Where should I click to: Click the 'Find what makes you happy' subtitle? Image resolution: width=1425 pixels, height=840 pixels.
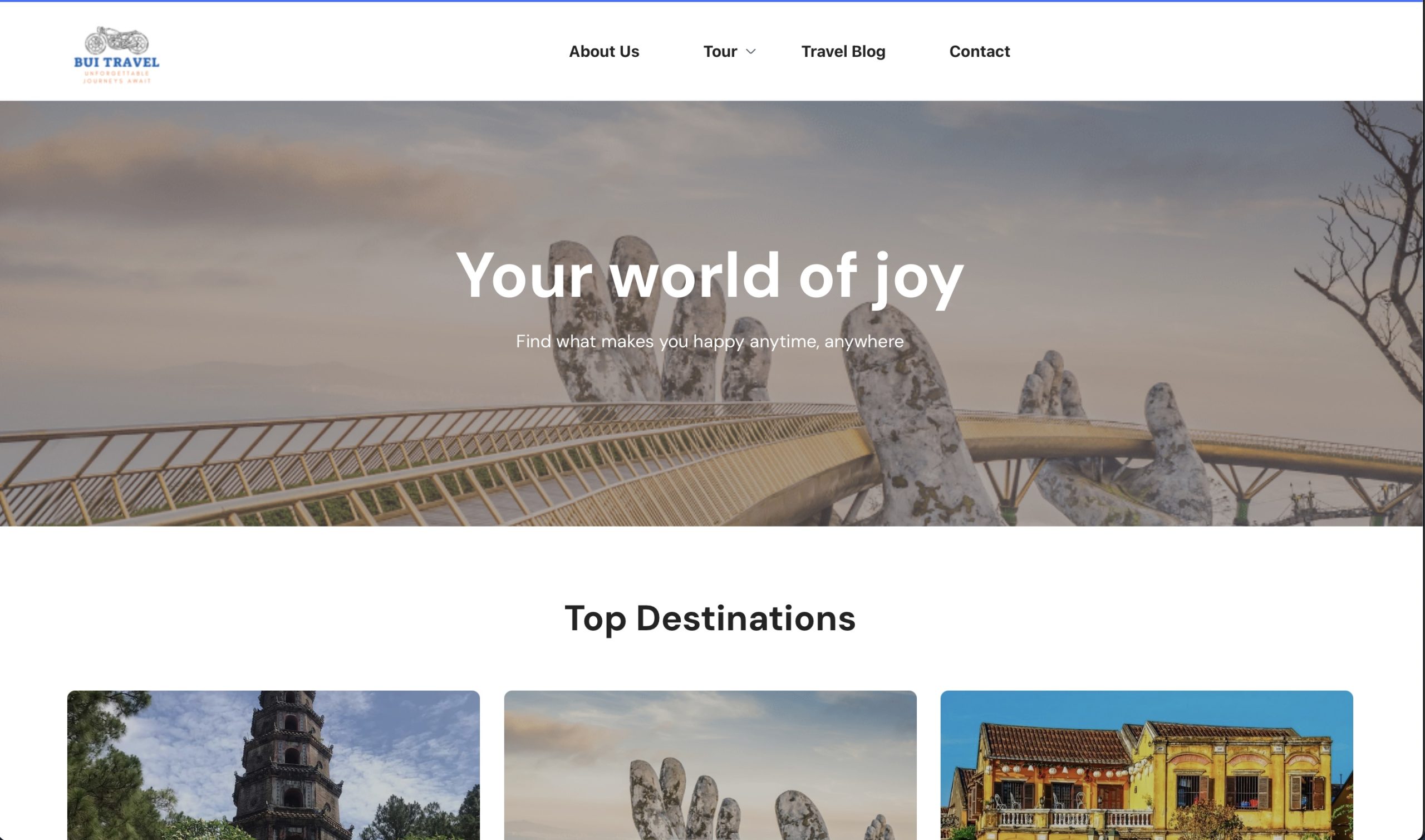tap(710, 341)
